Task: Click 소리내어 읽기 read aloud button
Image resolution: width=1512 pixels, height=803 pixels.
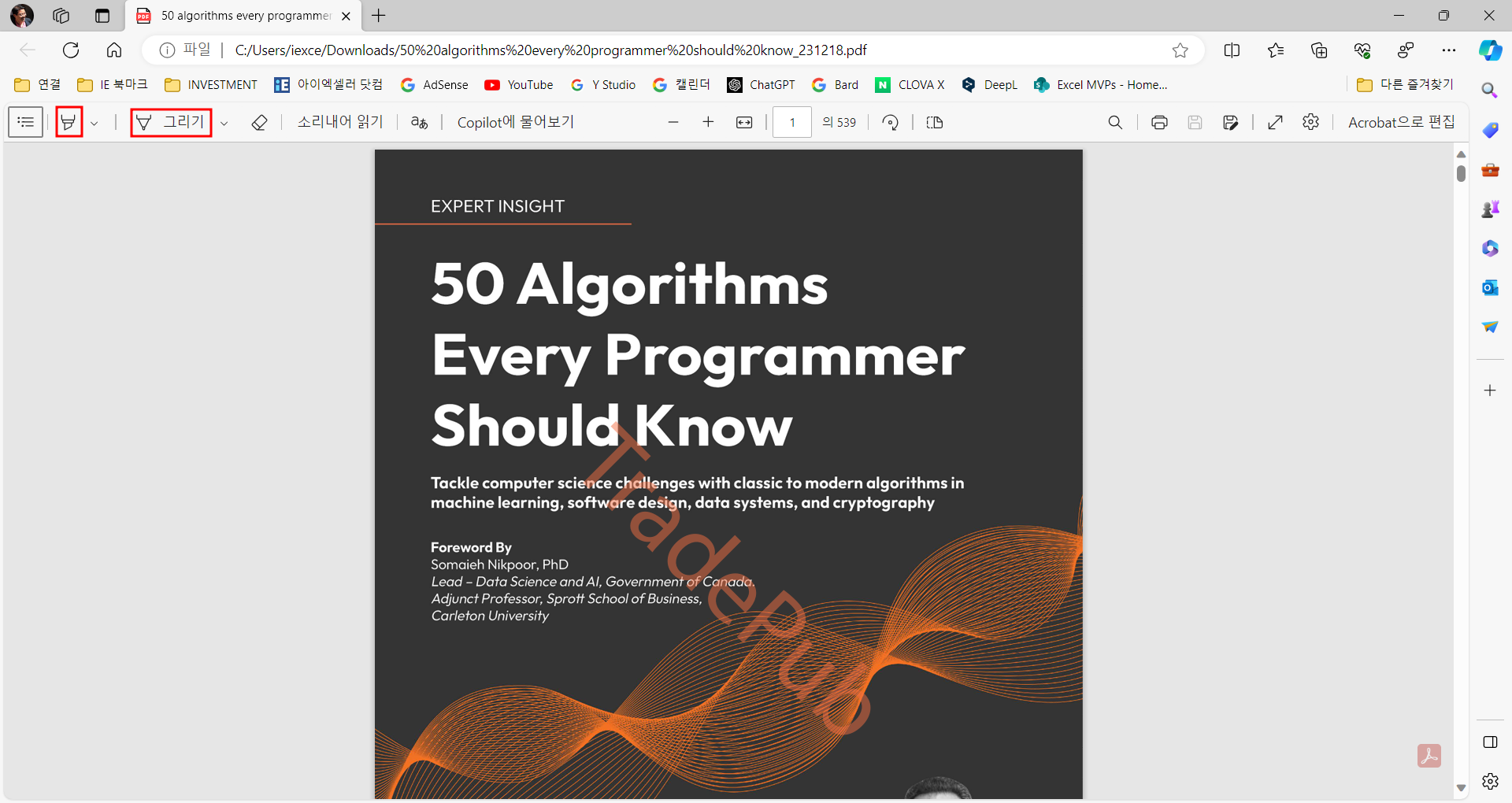Action: 340,122
